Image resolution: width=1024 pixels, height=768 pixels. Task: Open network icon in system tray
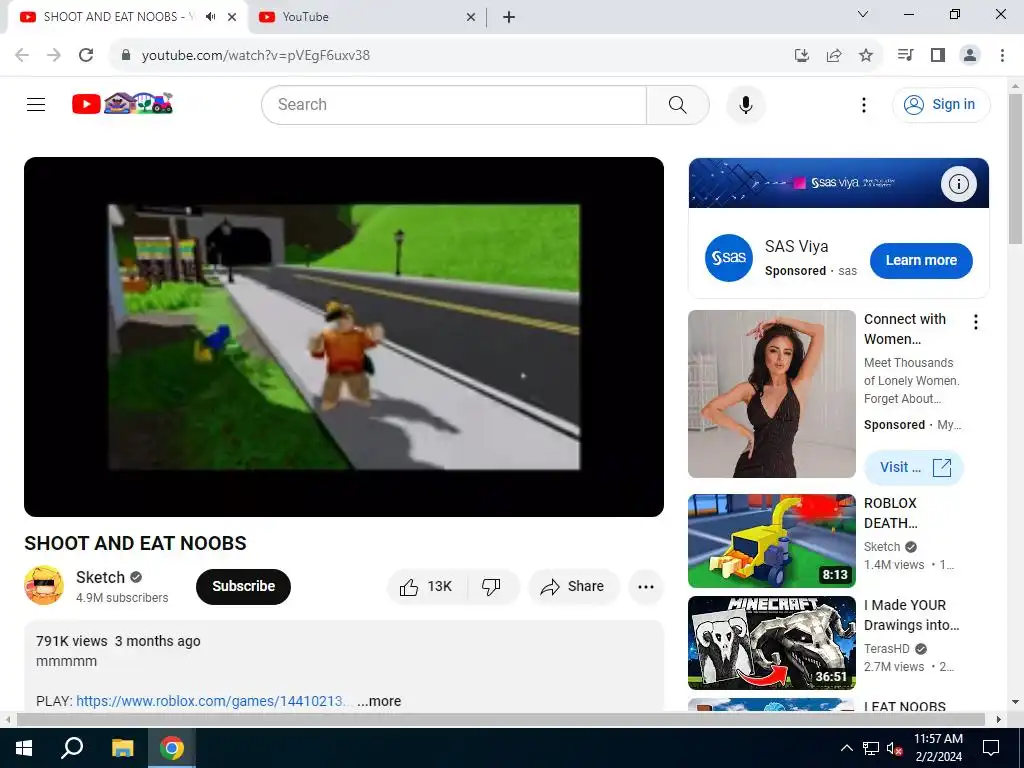pos(871,748)
